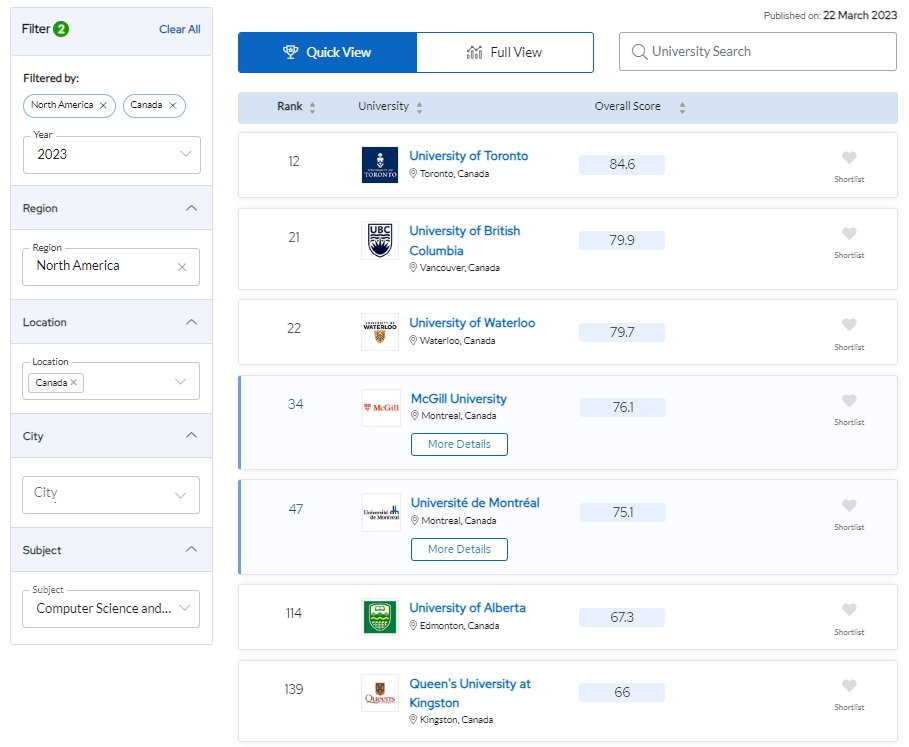Select the Quick View tab
This screenshot has width=909, height=747.
click(327, 53)
